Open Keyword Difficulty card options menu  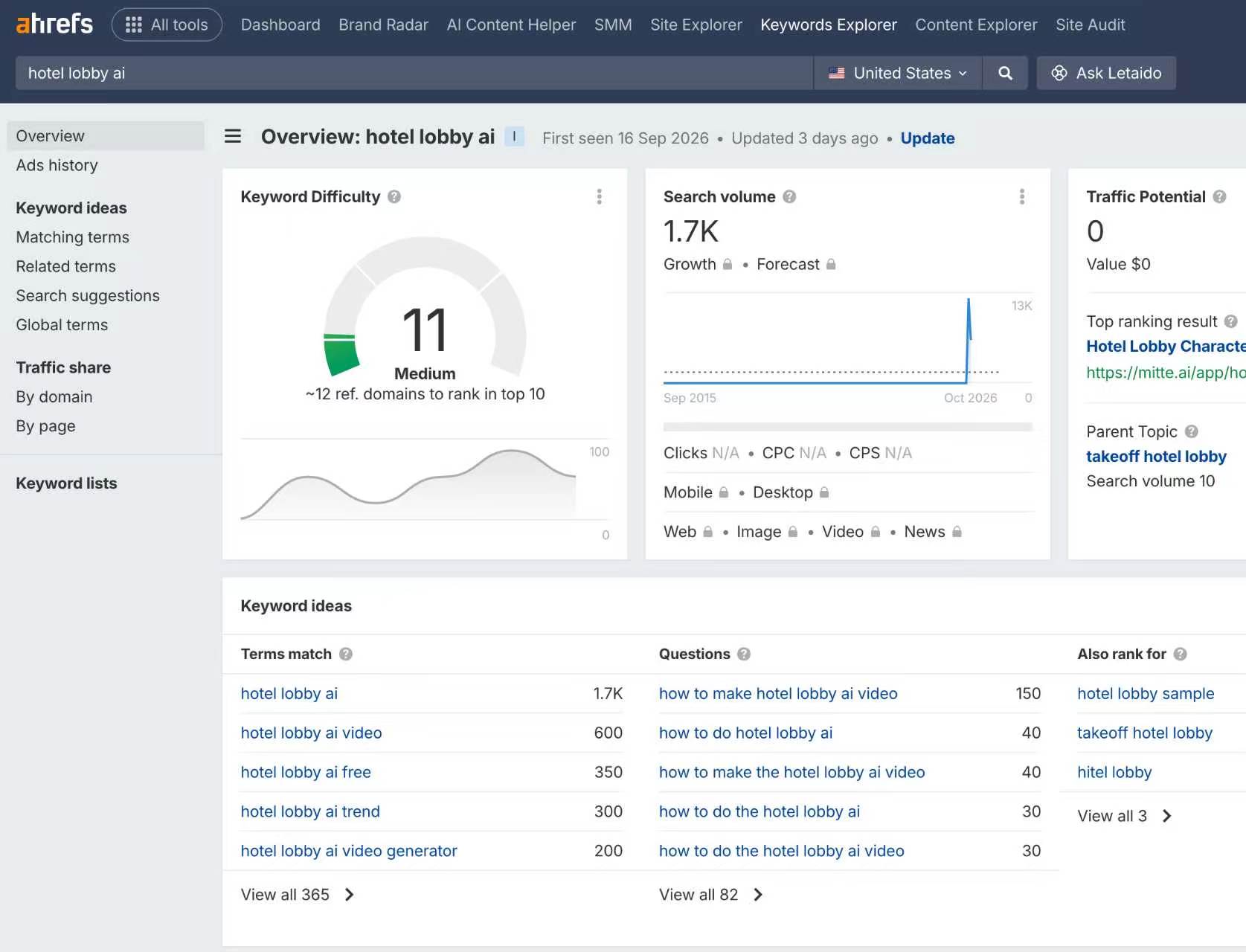coord(599,196)
